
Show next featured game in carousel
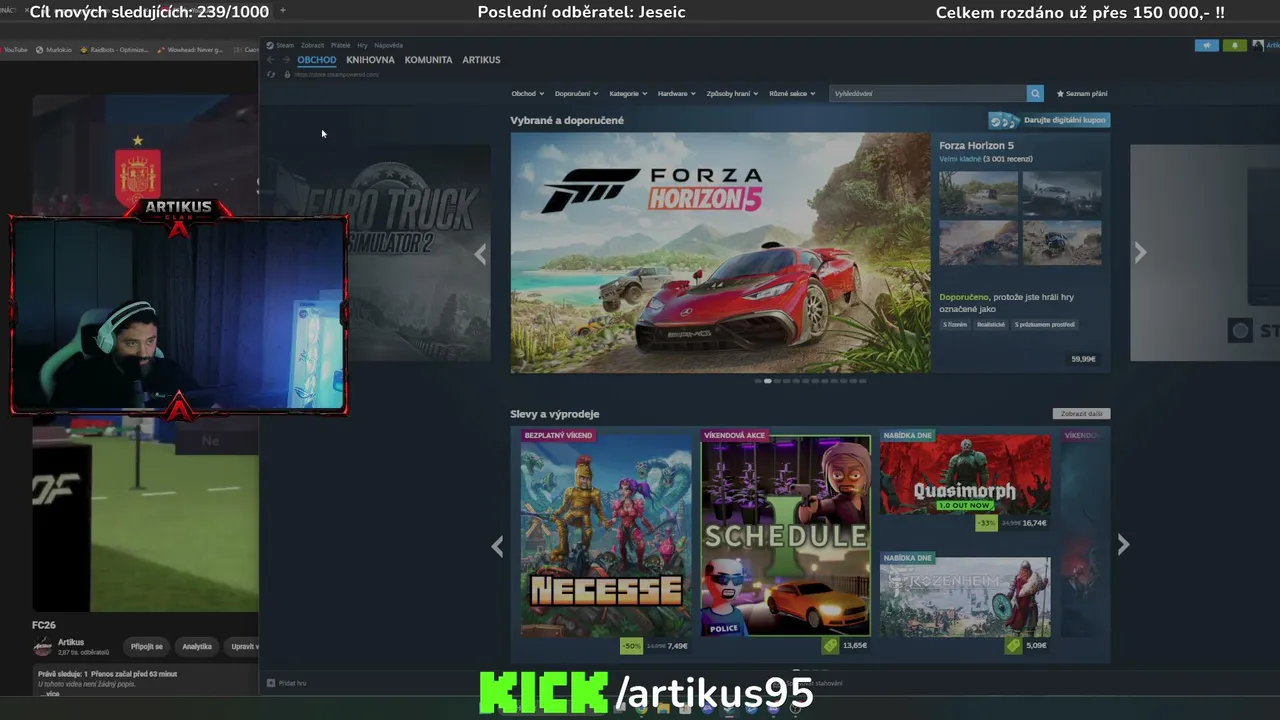pyautogui.click(x=1140, y=252)
